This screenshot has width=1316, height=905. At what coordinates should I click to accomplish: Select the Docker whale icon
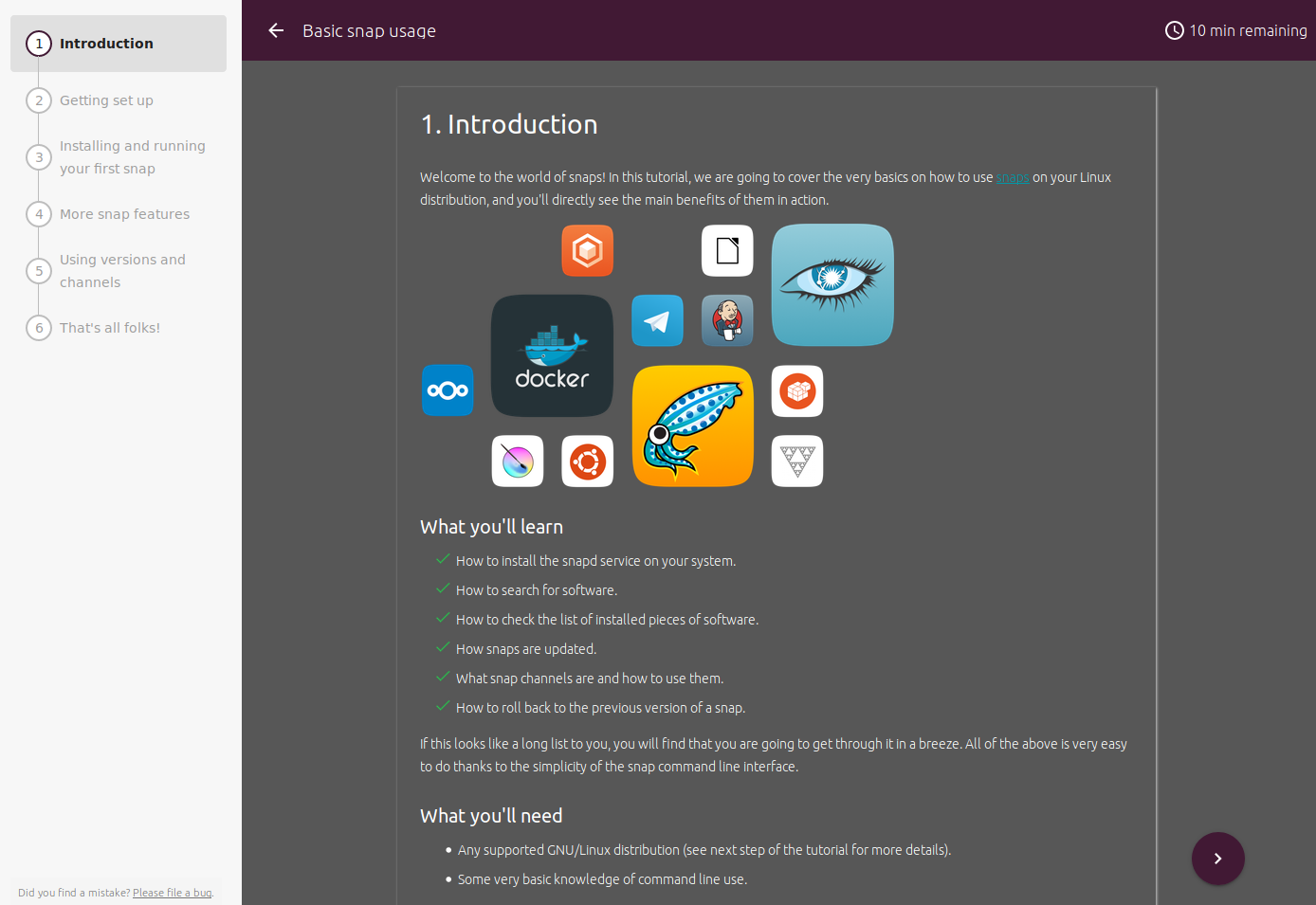point(552,355)
